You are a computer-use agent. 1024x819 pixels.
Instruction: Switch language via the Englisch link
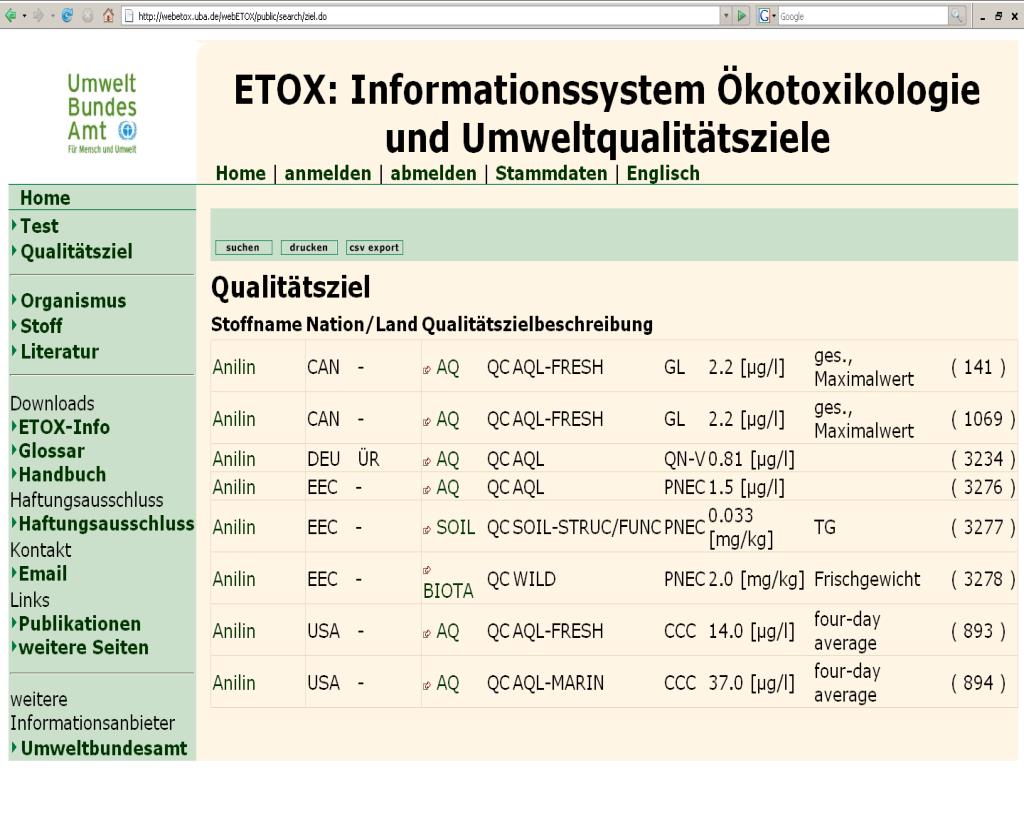663,173
